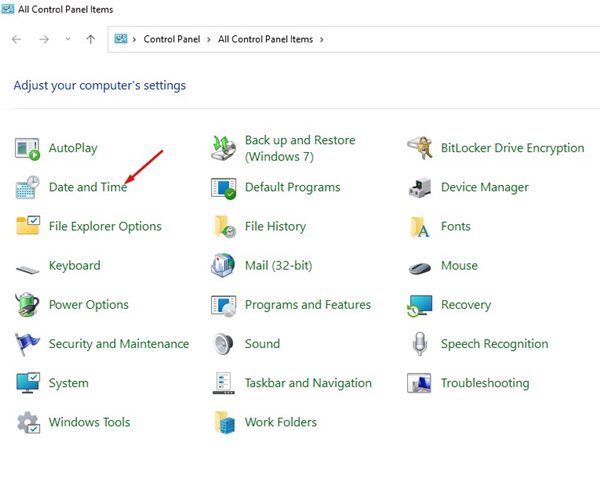This screenshot has height=485, width=600.
Task: Expand the chevron after All Control Panel Items
Action: tap(319, 40)
